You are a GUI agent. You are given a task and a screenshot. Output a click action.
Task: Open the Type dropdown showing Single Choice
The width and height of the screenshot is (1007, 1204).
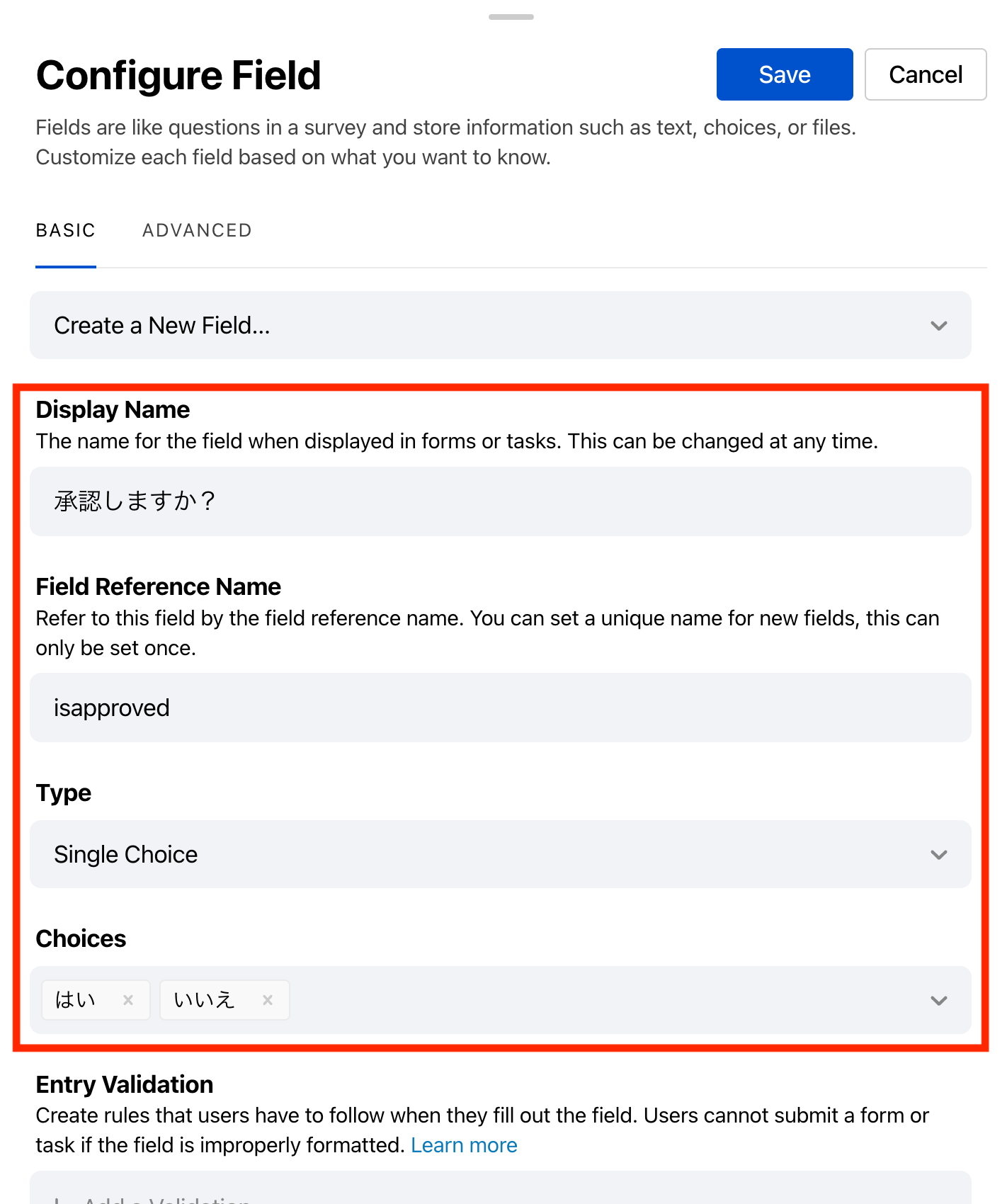(496, 854)
